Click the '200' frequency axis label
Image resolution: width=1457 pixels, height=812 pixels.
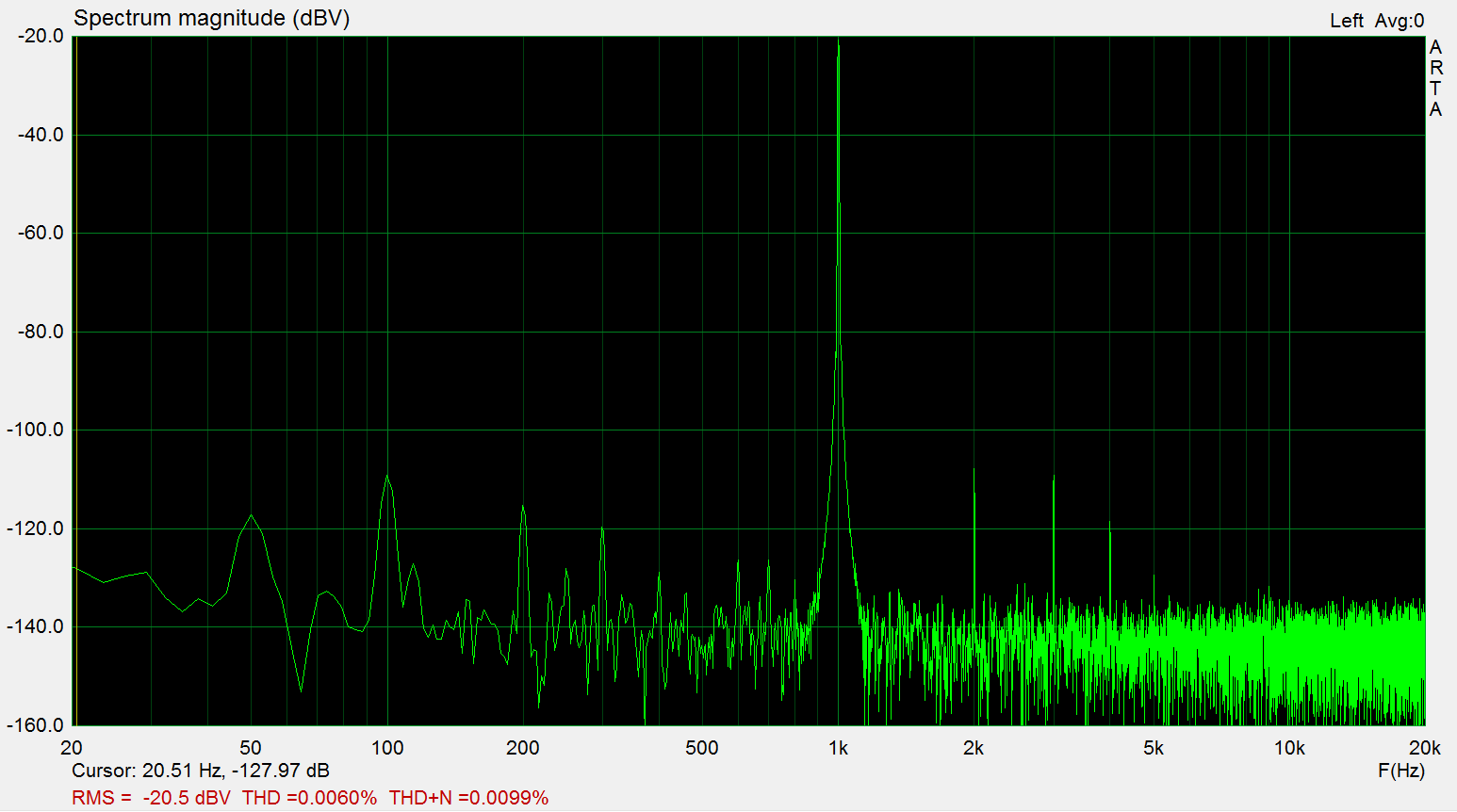point(523,748)
